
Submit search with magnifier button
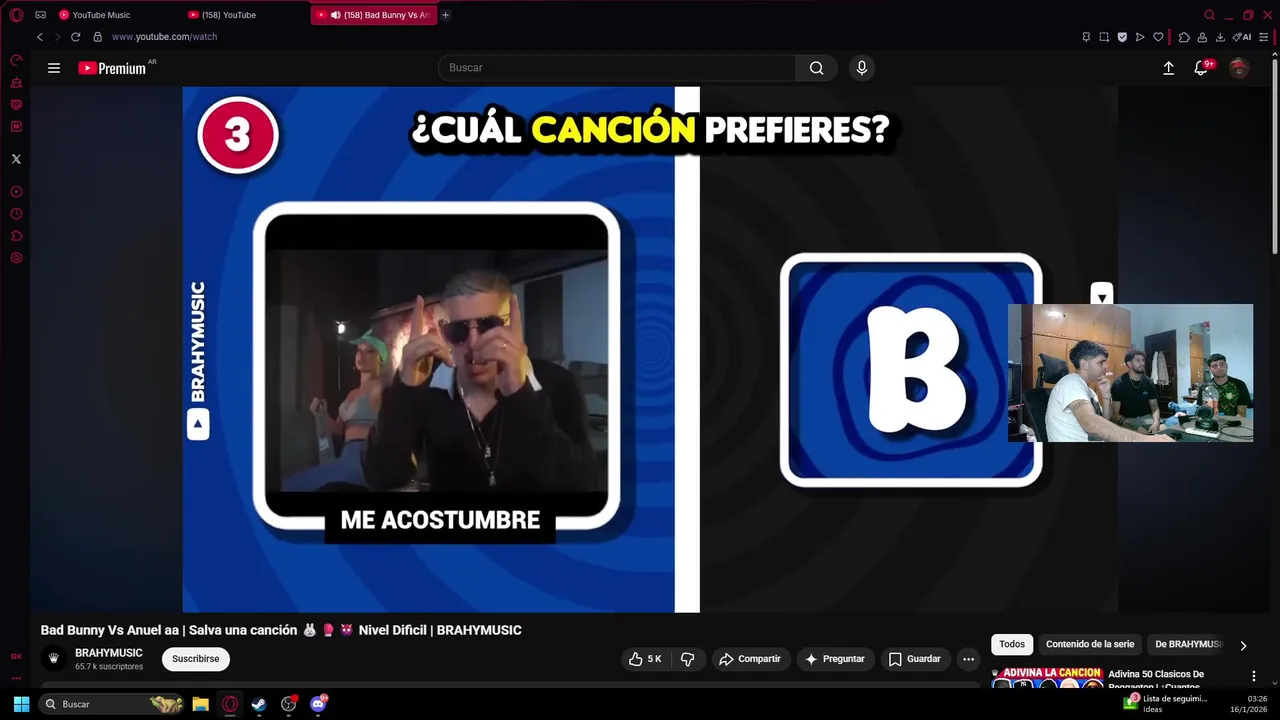(817, 68)
